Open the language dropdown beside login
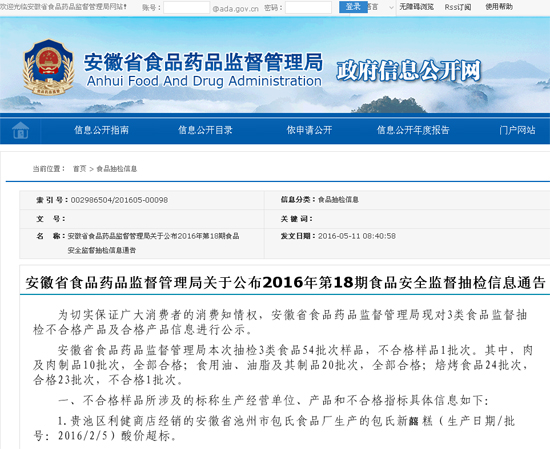 382,7
